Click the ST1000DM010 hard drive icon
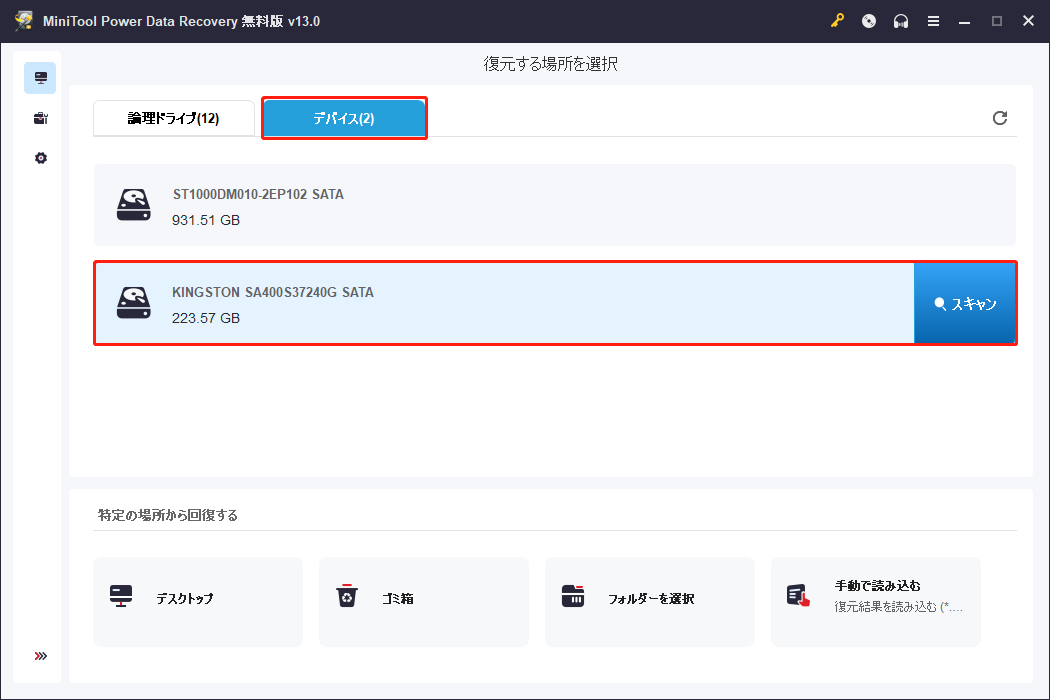This screenshot has height=700, width=1050. (x=134, y=205)
